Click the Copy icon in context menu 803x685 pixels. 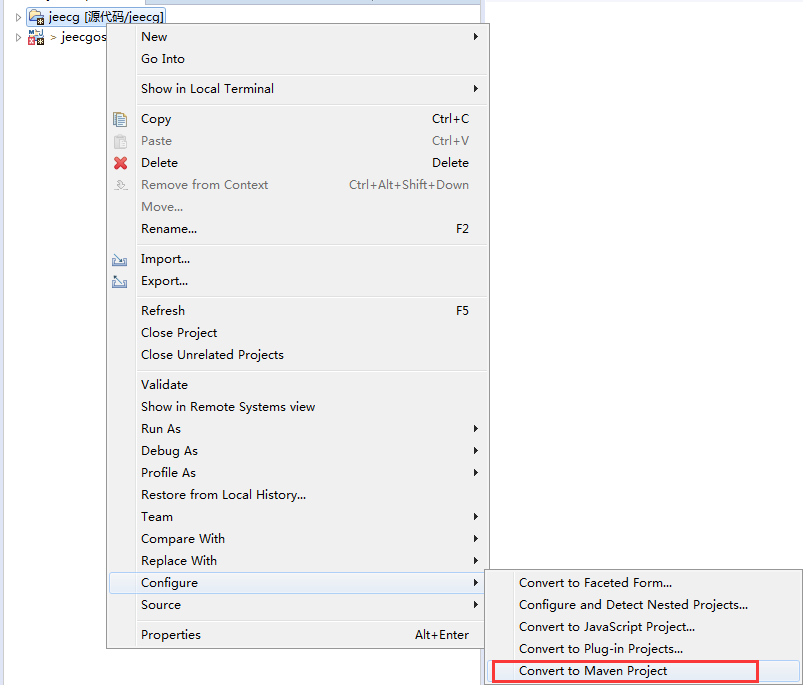(120, 119)
